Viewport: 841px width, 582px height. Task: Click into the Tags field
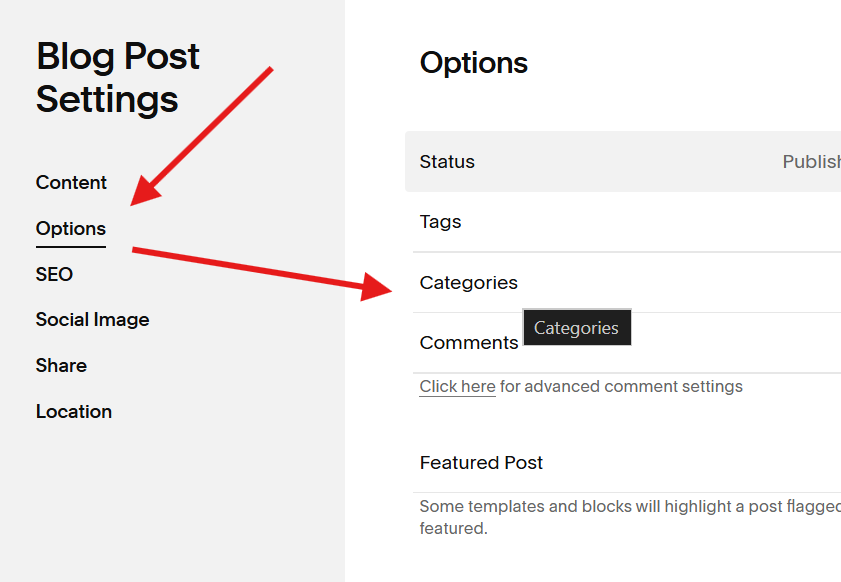[627, 222]
